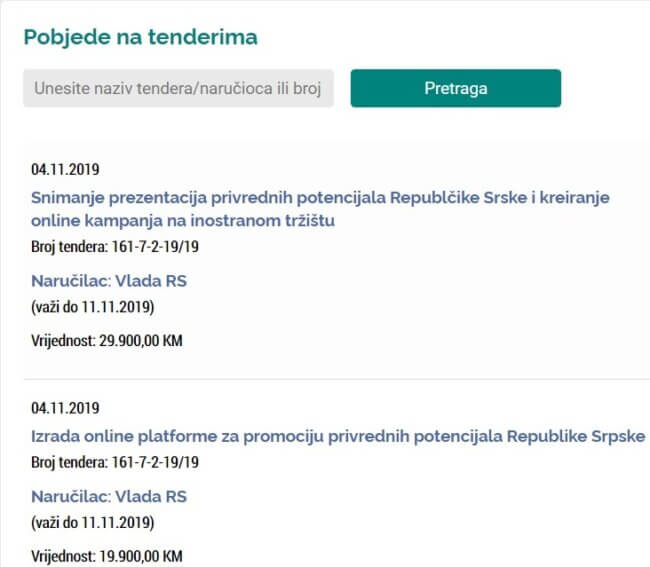Viewport: 650px width, 567px height.
Task: Click the tender search input field
Action: tap(178, 88)
